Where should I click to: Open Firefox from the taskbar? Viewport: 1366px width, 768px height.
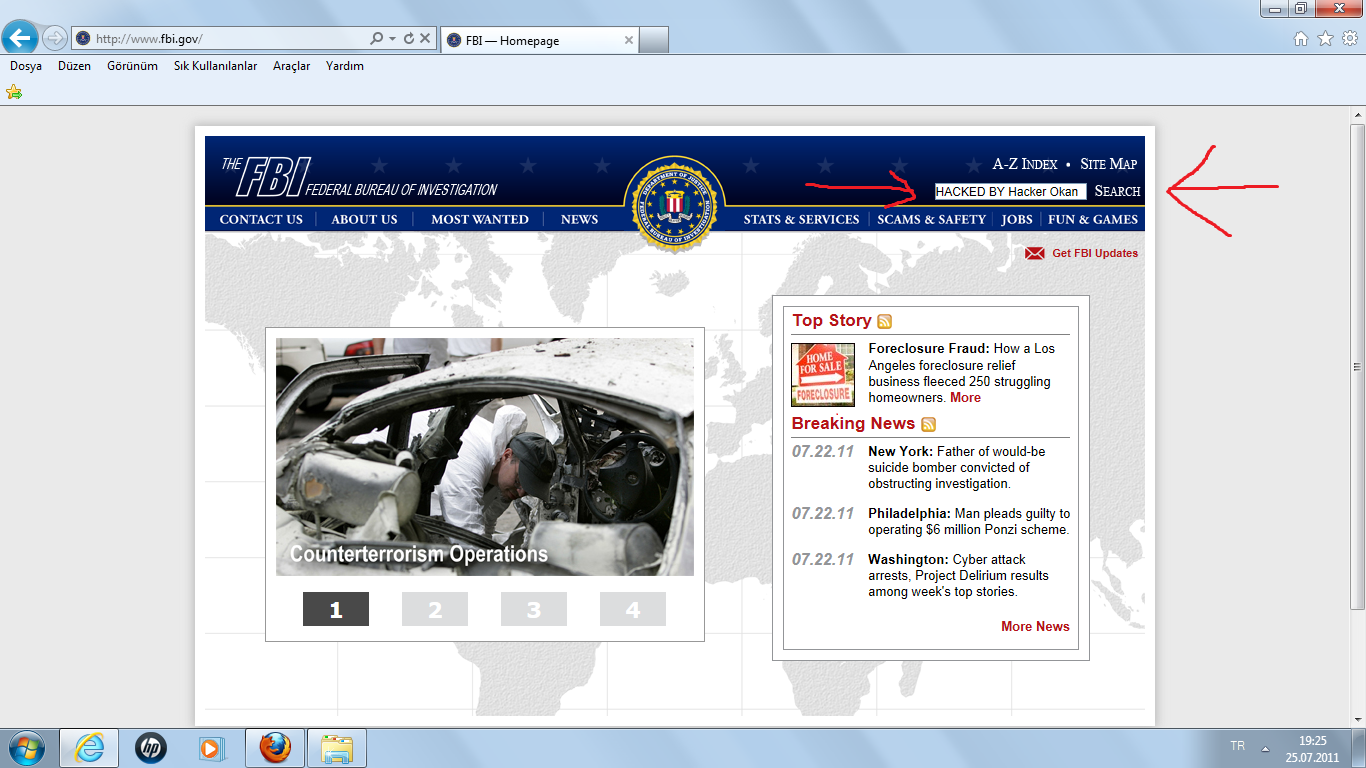click(x=275, y=748)
